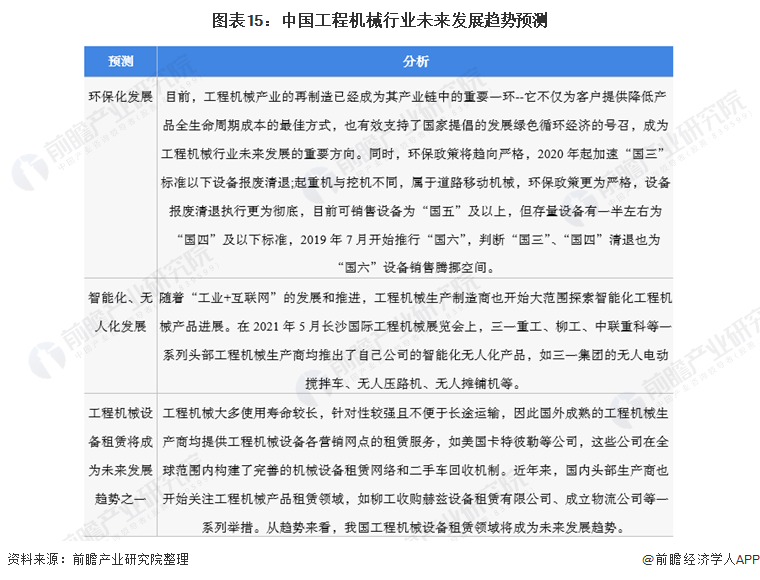The image size is (760, 580).
Task: Click the 智能化、无人化发展 row label
Action: click(x=121, y=312)
